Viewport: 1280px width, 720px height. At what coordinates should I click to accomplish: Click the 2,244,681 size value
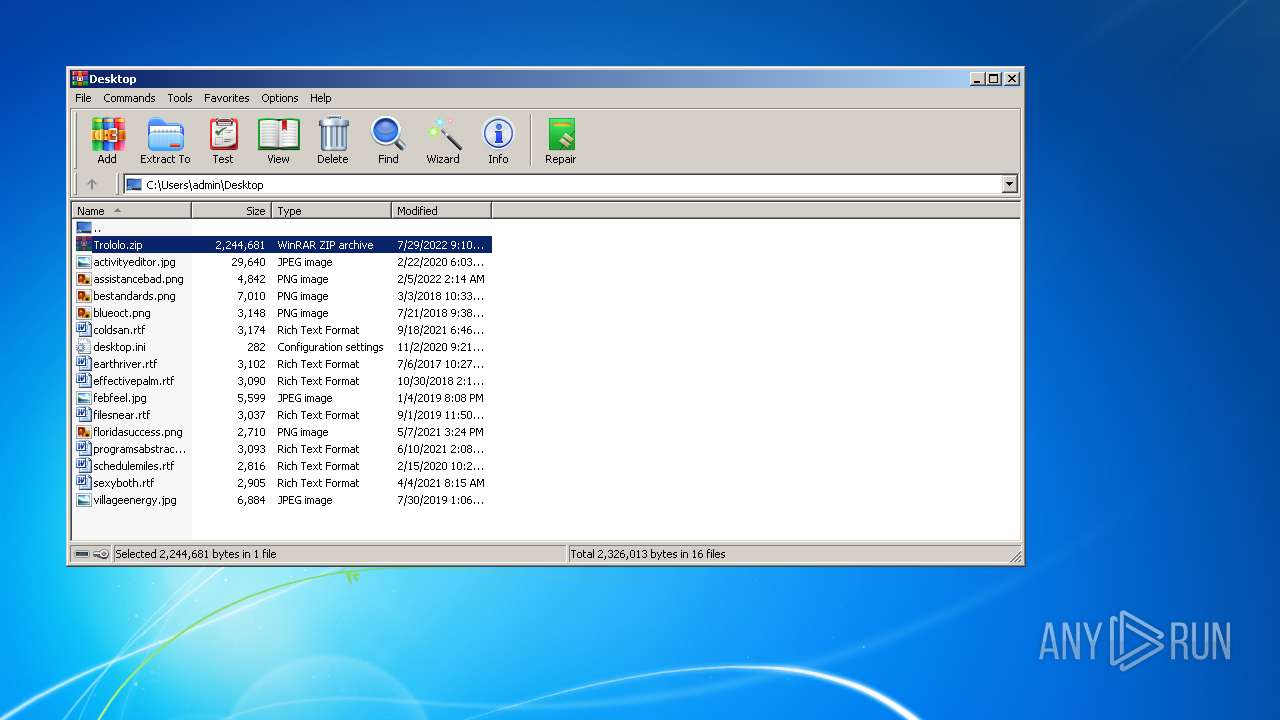(240, 245)
